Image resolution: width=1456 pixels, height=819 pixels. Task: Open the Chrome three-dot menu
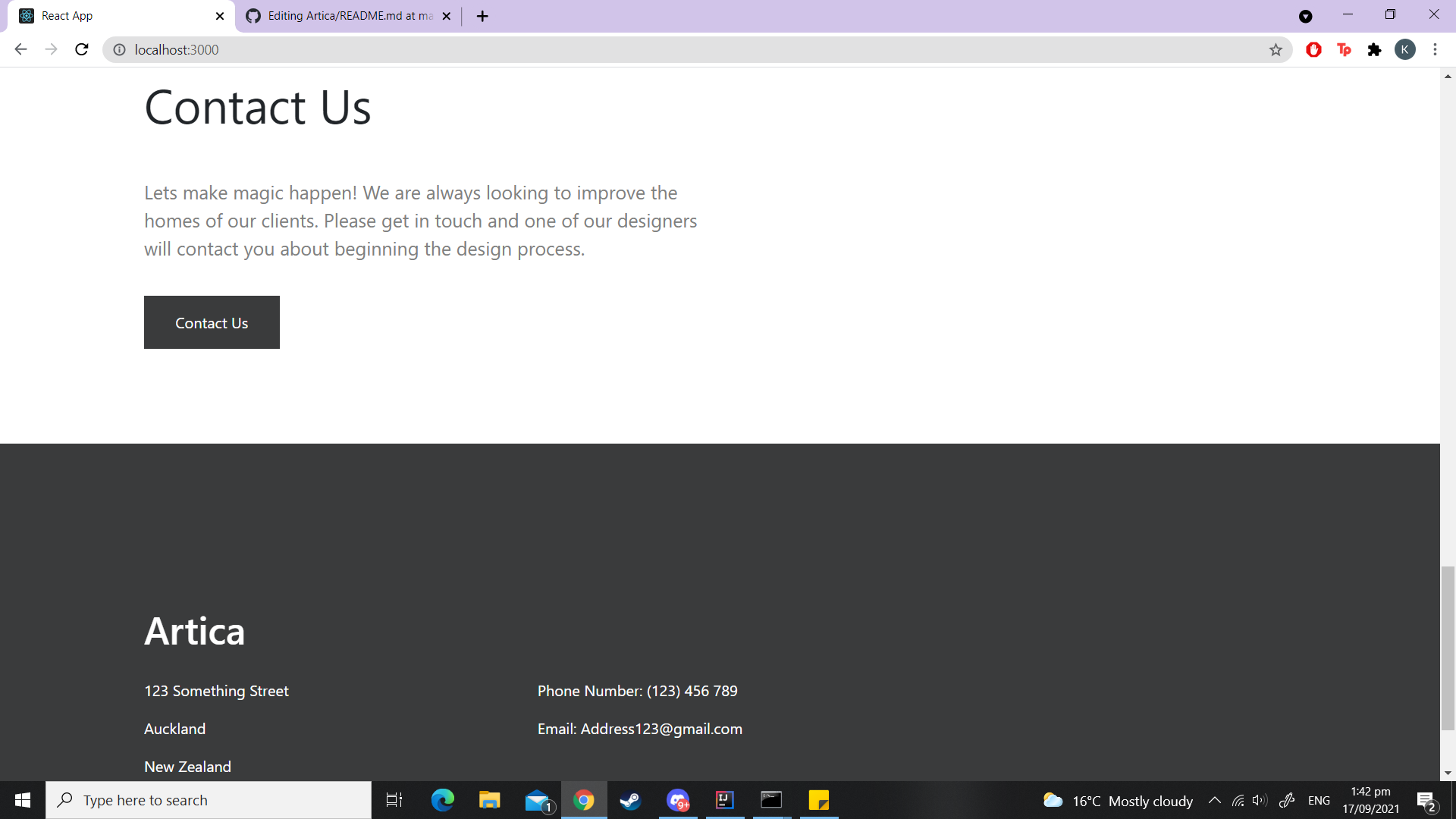(x=1435, y=49)
